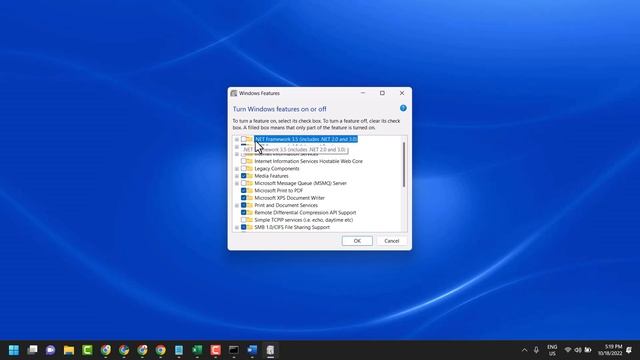Click the microphone tray icon
This screenshot has height=360, width=640.
click(x=536, y=350)
